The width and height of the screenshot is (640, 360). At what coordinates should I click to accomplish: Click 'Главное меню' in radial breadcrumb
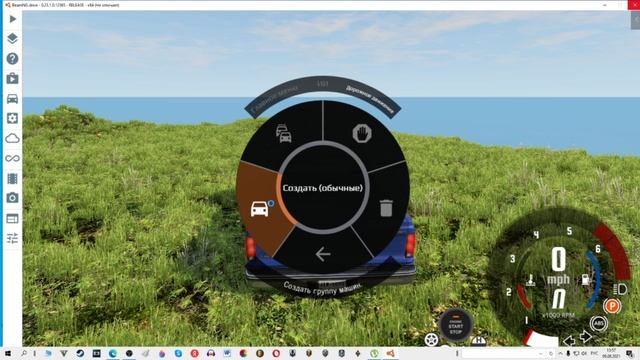pyautogui.click(x=275, y=100)
